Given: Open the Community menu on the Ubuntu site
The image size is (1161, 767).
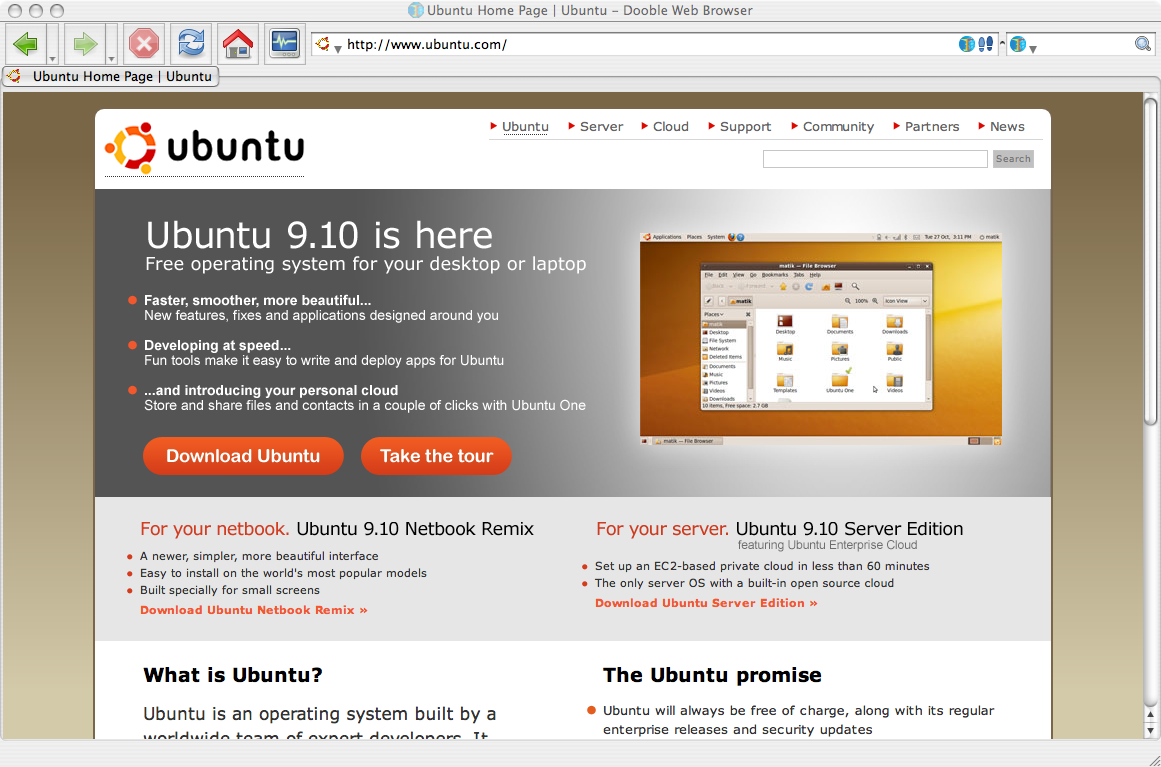Looking at the screenshot, I should [838, 127].
